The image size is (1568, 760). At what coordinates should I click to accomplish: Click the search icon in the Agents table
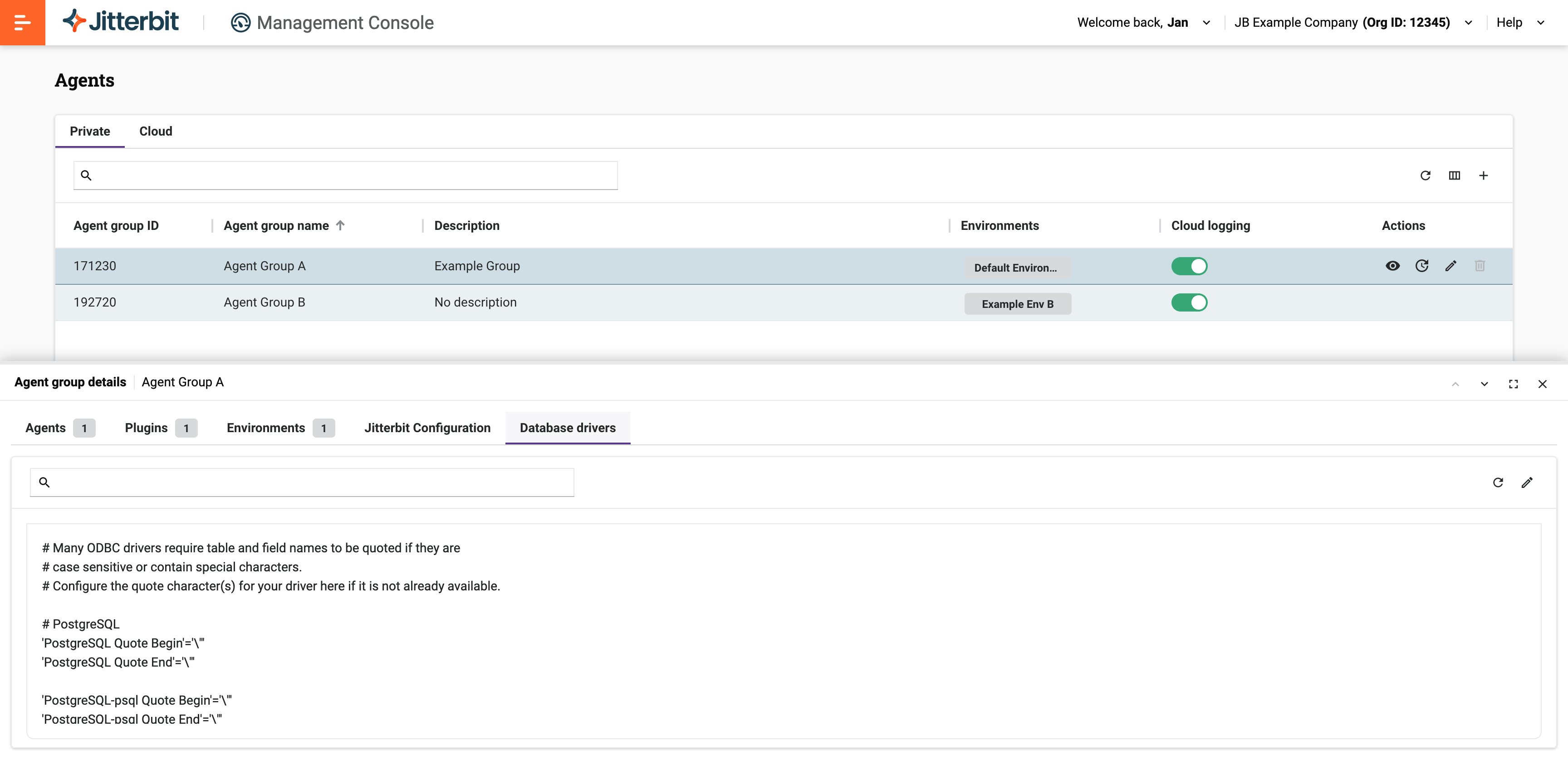pyautogui.click(x=87, y=175)
